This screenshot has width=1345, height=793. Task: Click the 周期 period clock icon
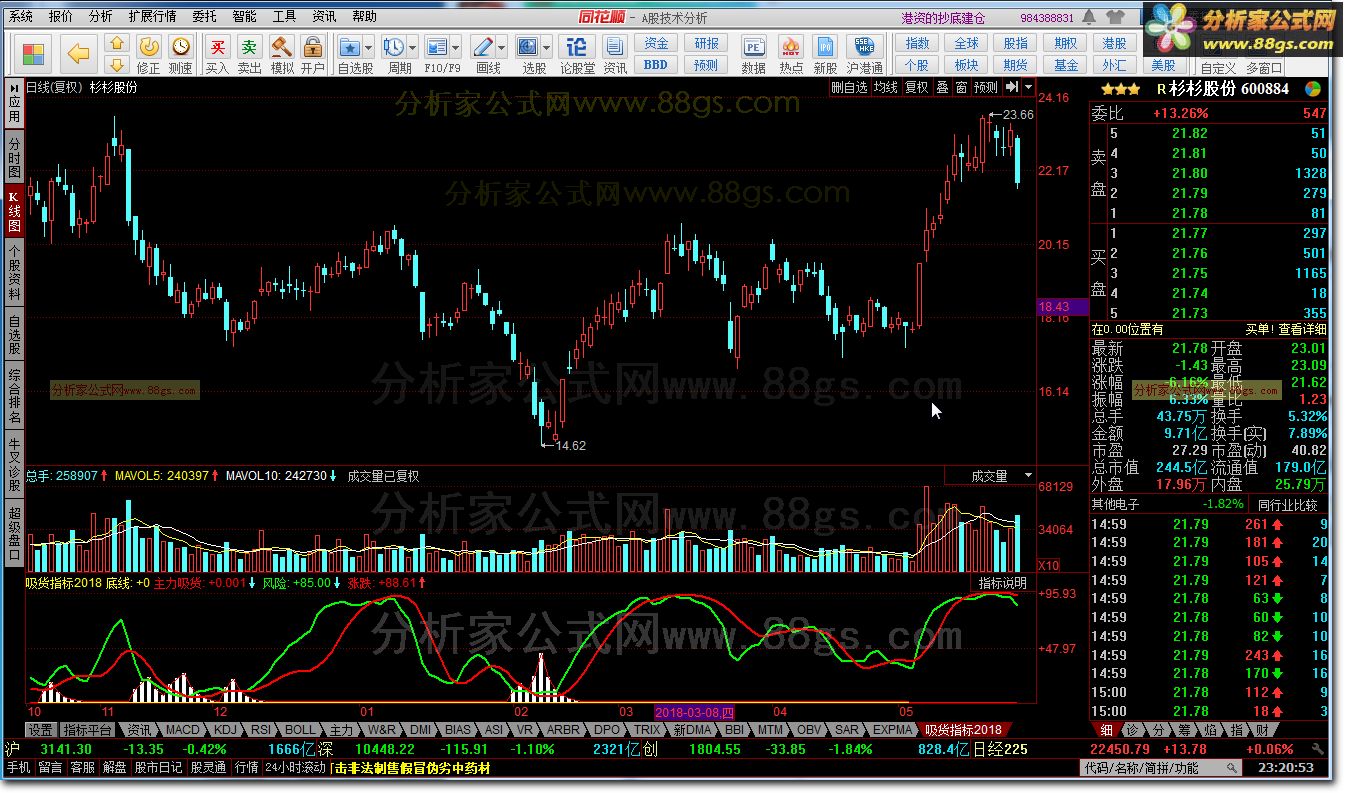[394, 47]
